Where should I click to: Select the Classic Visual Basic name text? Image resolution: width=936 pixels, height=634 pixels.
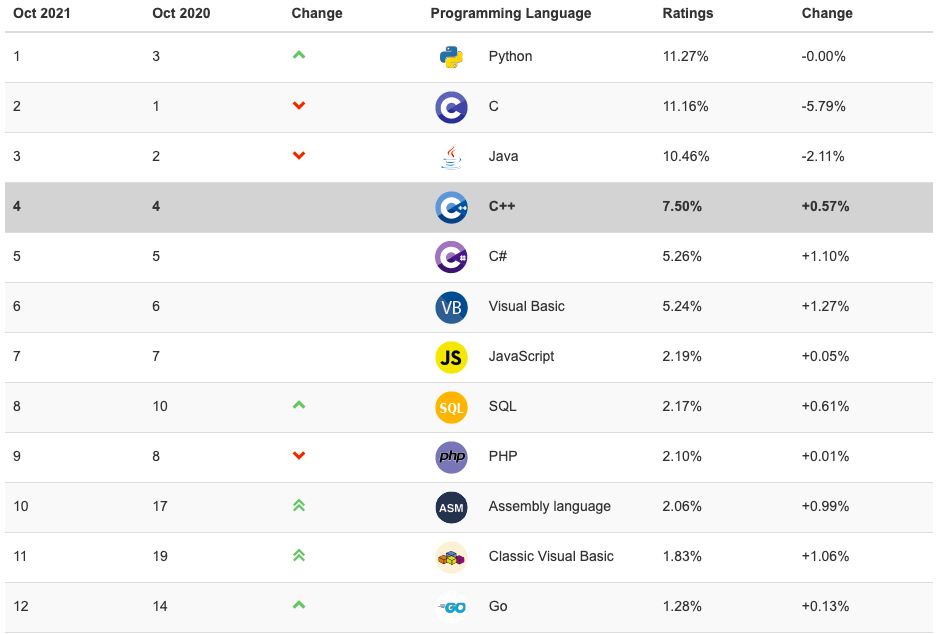pyautogui.click(x=551, y=556)
